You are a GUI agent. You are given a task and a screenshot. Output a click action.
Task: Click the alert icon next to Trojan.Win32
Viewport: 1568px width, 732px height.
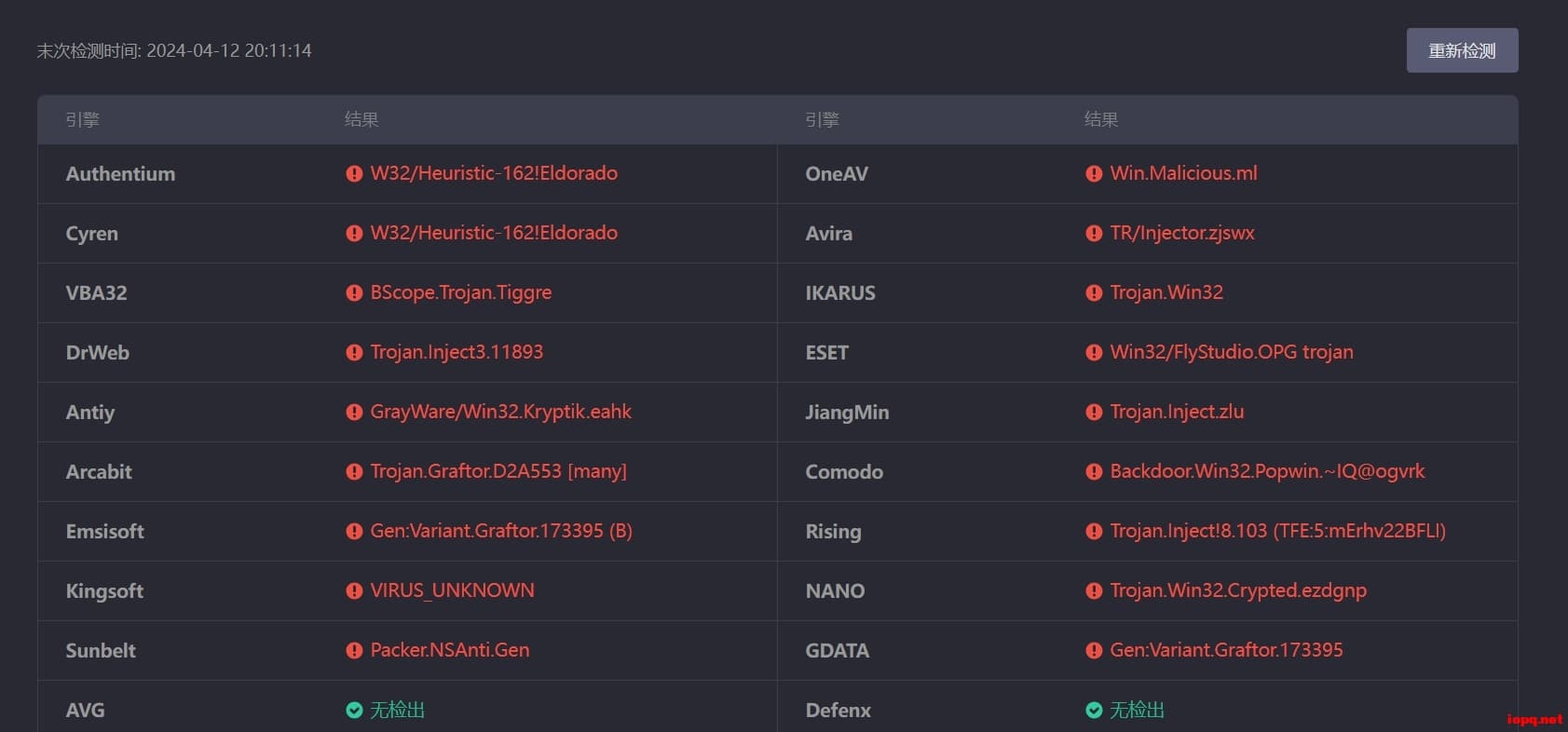pyautogui.click(x=1094, y=292)
